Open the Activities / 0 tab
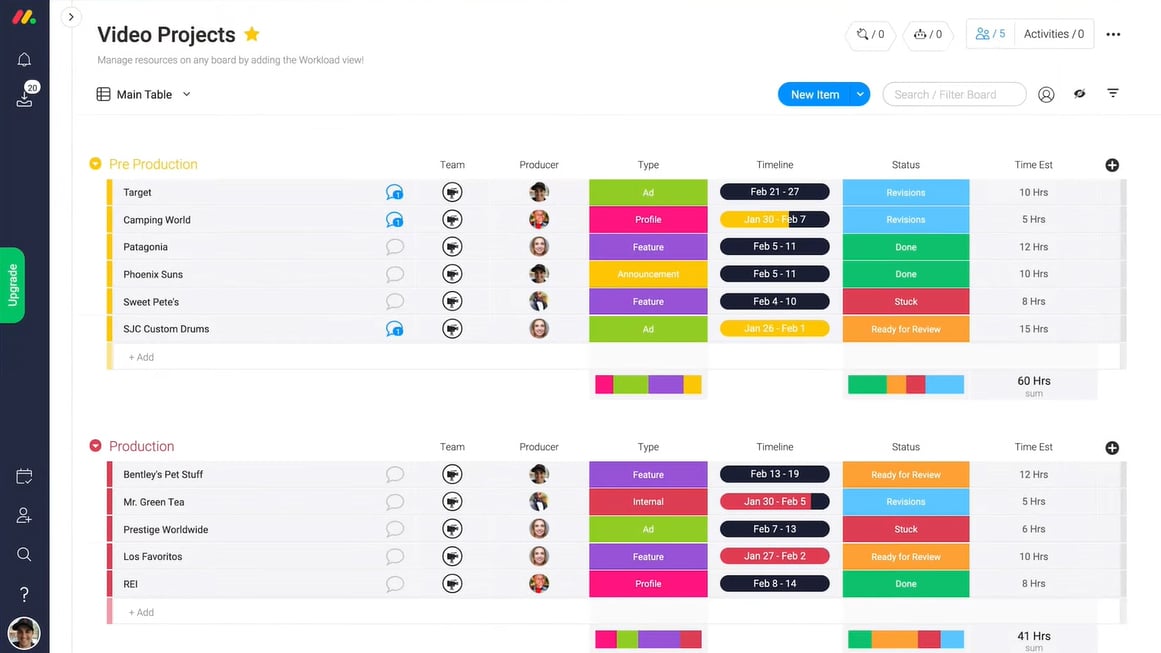The height and width of the screenshot is (653, 1161). pyautogui.click(x=1053, y=34)
